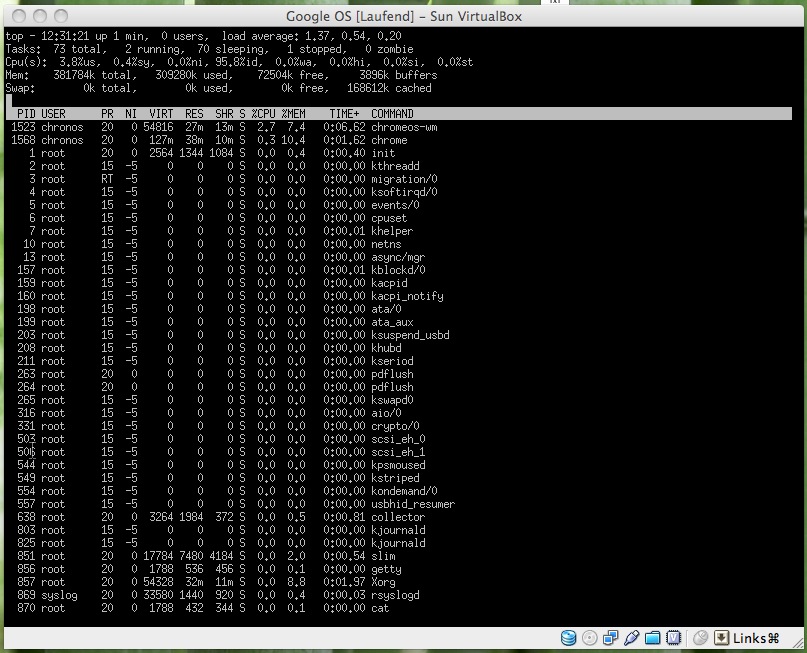Click the migration/0 command name

pos(404,179)
